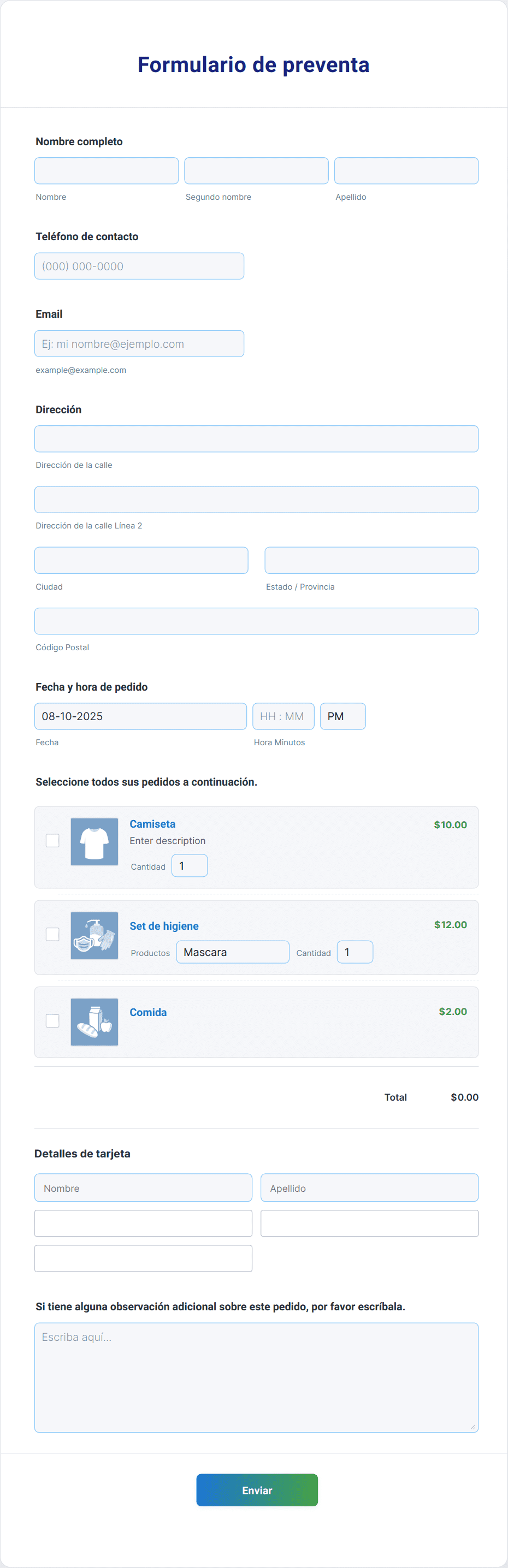Open the Camiseta product title link

click(152, 823)
